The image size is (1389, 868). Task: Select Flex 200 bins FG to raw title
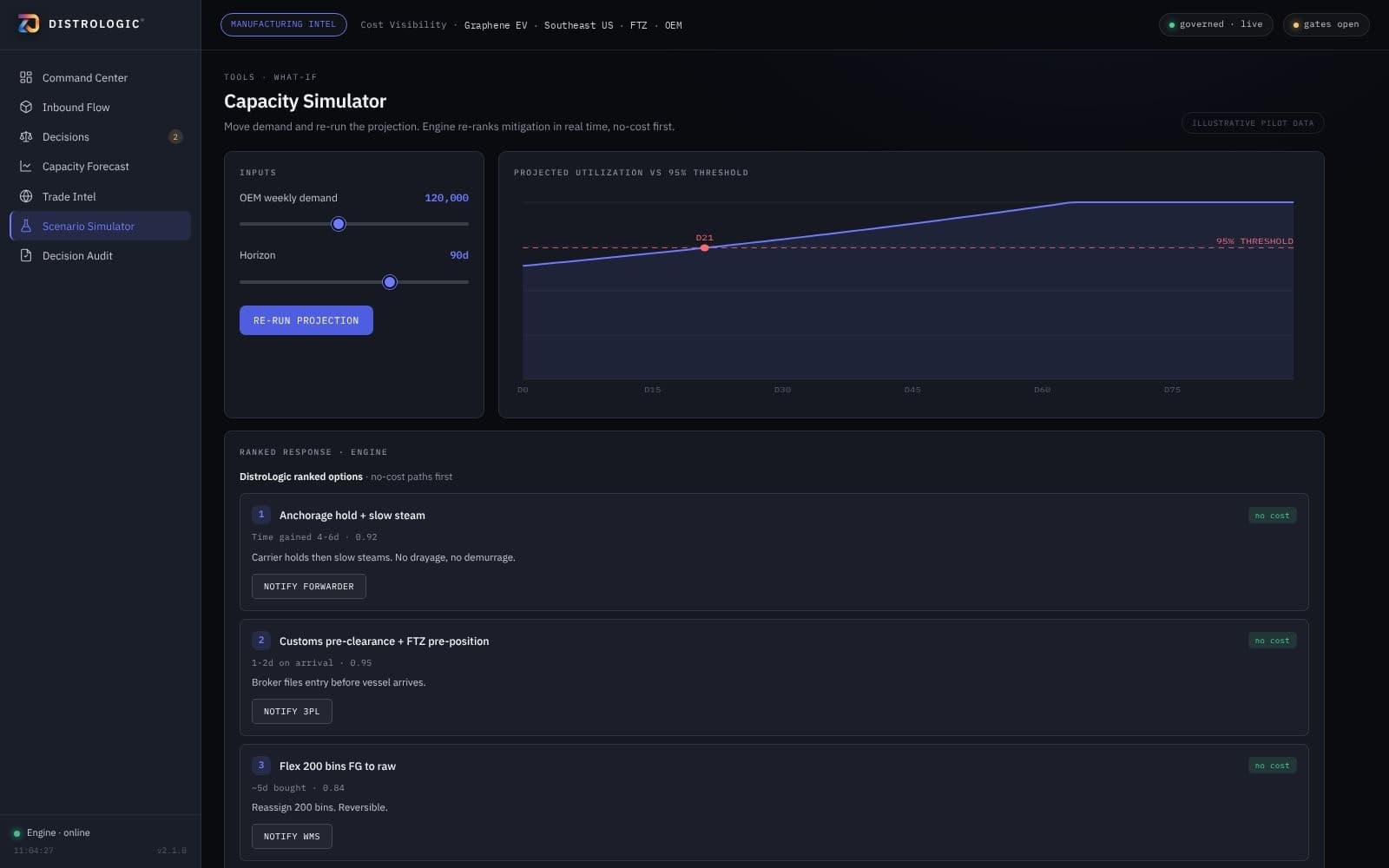(338, 766)
